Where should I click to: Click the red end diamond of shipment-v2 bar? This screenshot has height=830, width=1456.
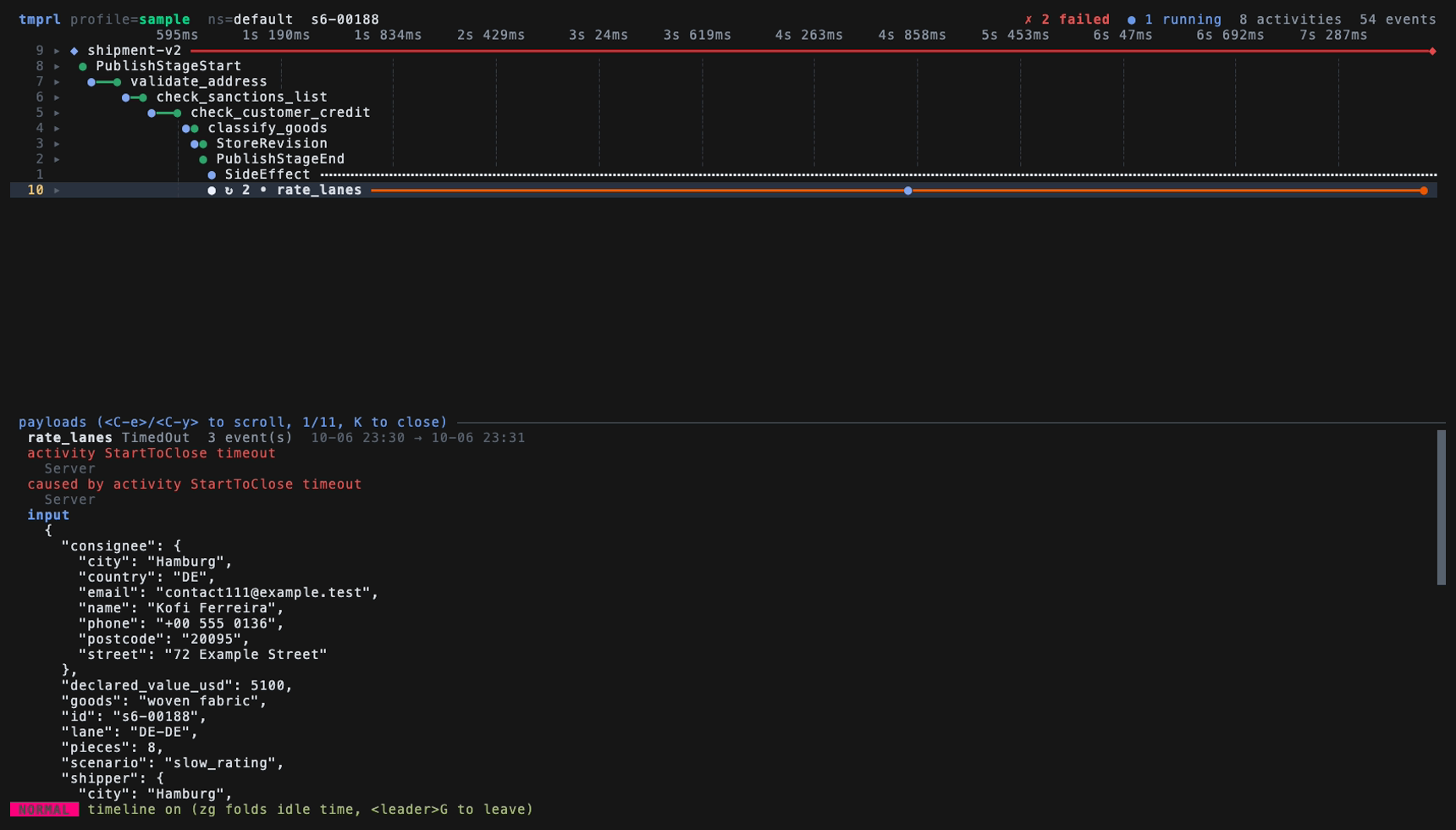coord(1432,52)
